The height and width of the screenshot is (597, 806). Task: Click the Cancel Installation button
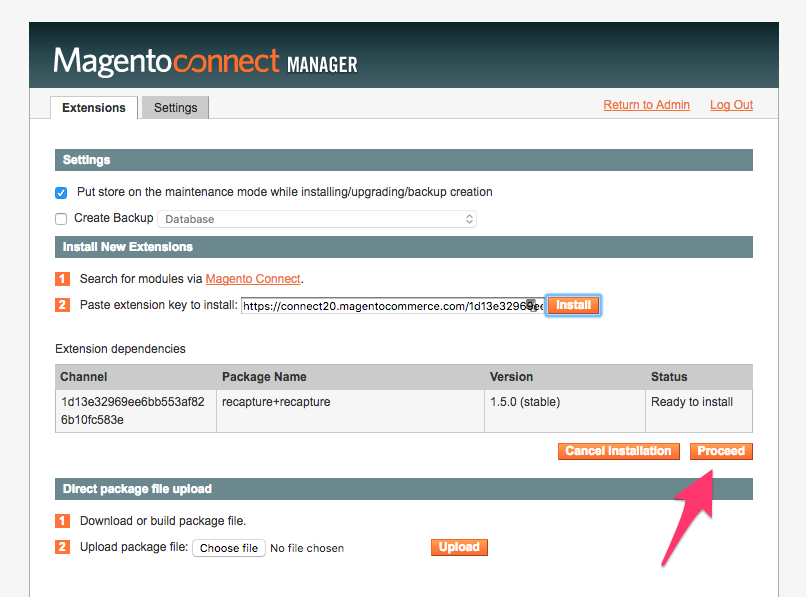tap(618, 451)
